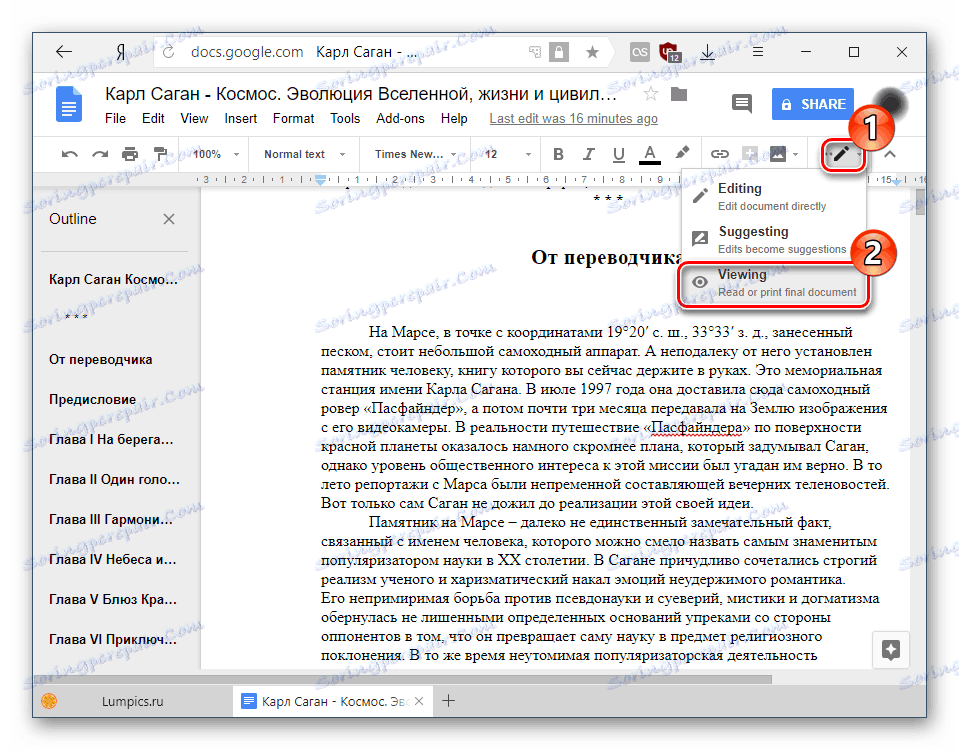
Task: Open the pencil editing mode button
Action: (x=843, y=154)
